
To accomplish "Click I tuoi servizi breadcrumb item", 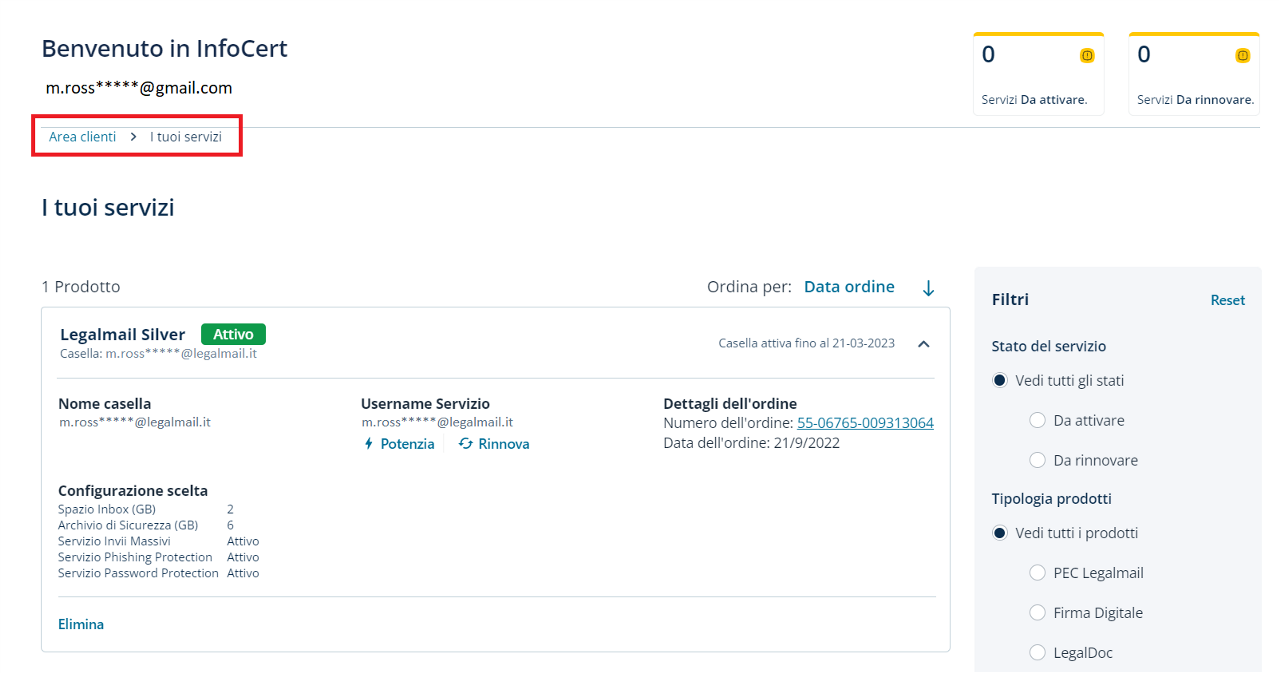I will (186, 137).
